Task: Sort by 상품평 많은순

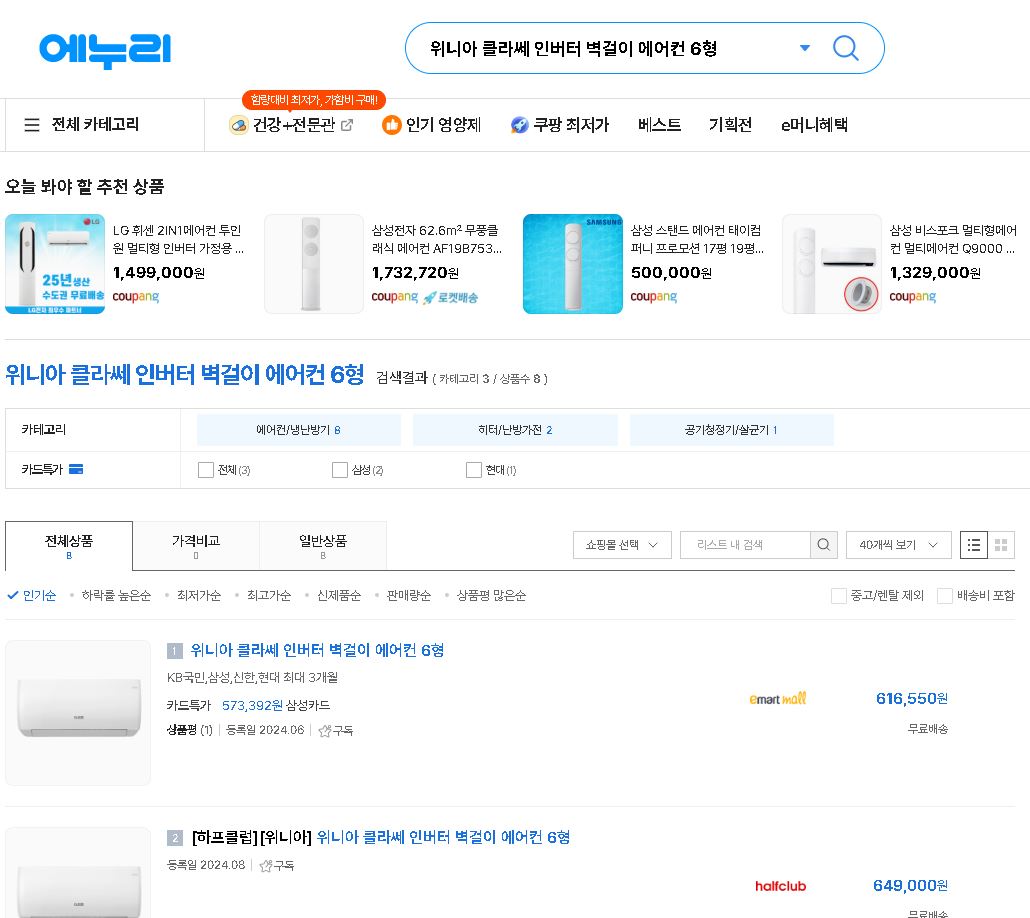Action: pyautogui.click(x=491, y=595)
